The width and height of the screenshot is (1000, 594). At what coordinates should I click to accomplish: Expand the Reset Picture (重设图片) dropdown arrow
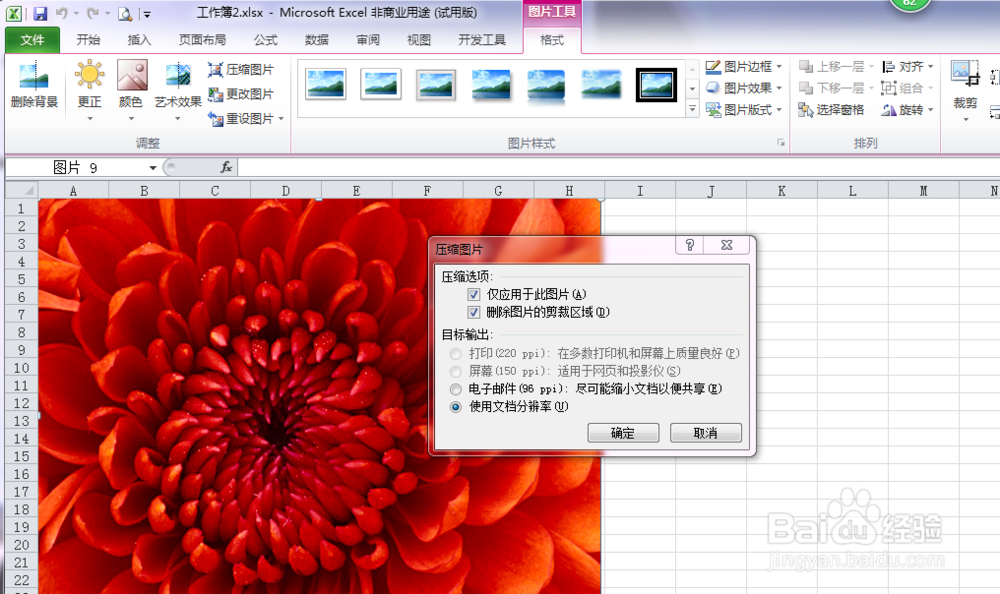(281, 119)
